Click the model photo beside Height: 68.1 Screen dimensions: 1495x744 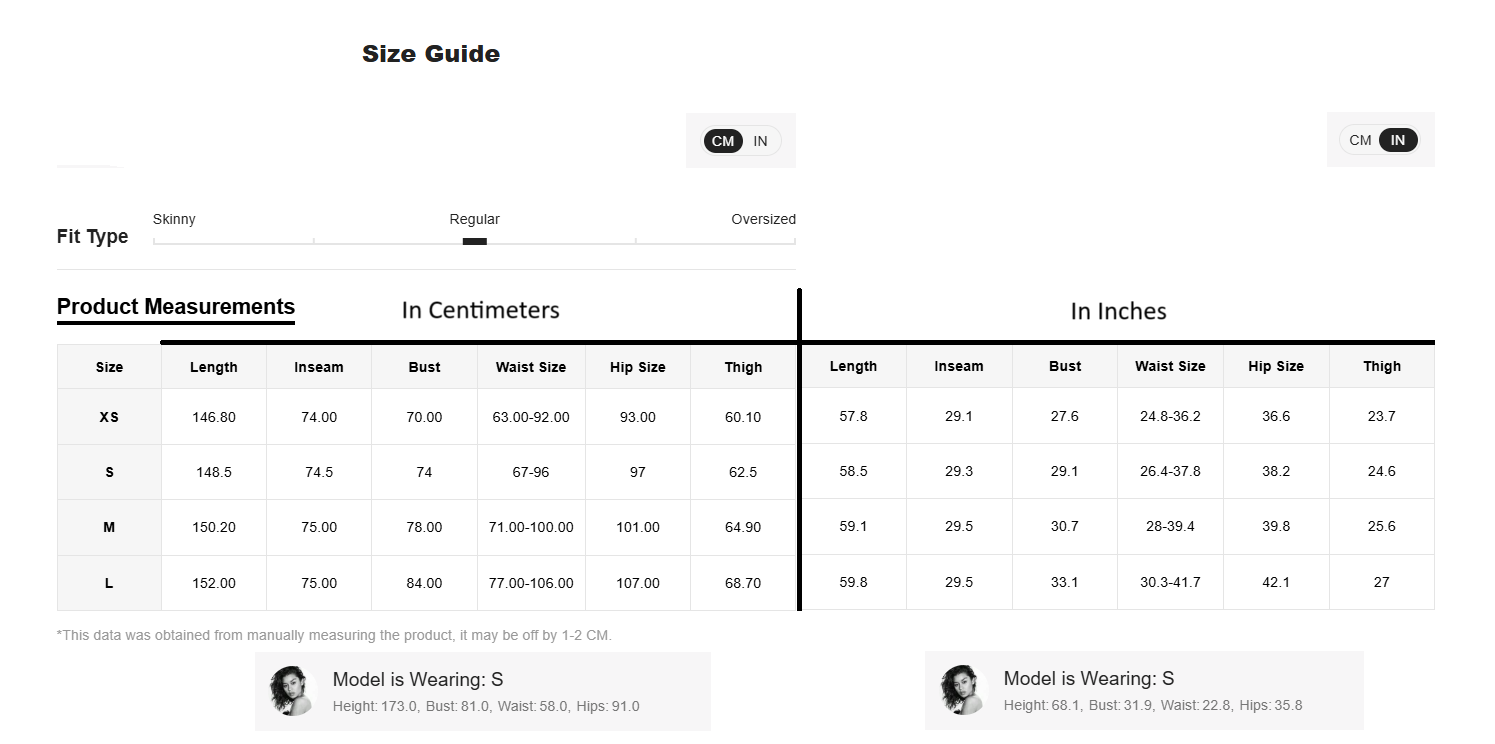(964, 690)
